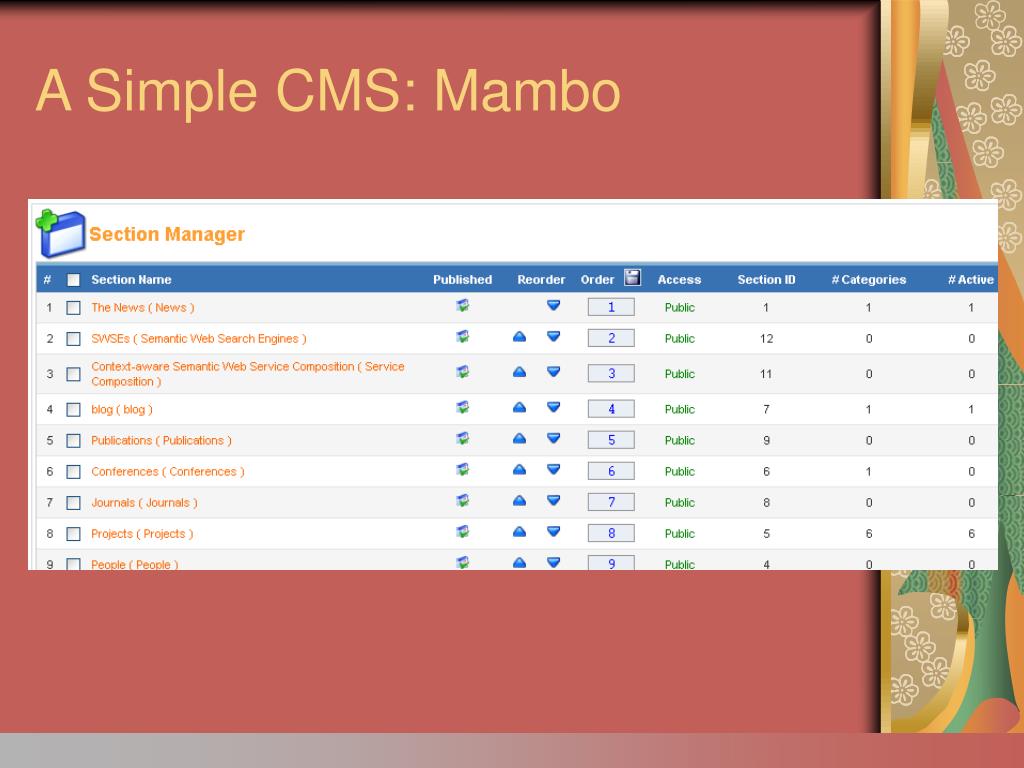Click Public access for Projects row

(x=680, y=534)
